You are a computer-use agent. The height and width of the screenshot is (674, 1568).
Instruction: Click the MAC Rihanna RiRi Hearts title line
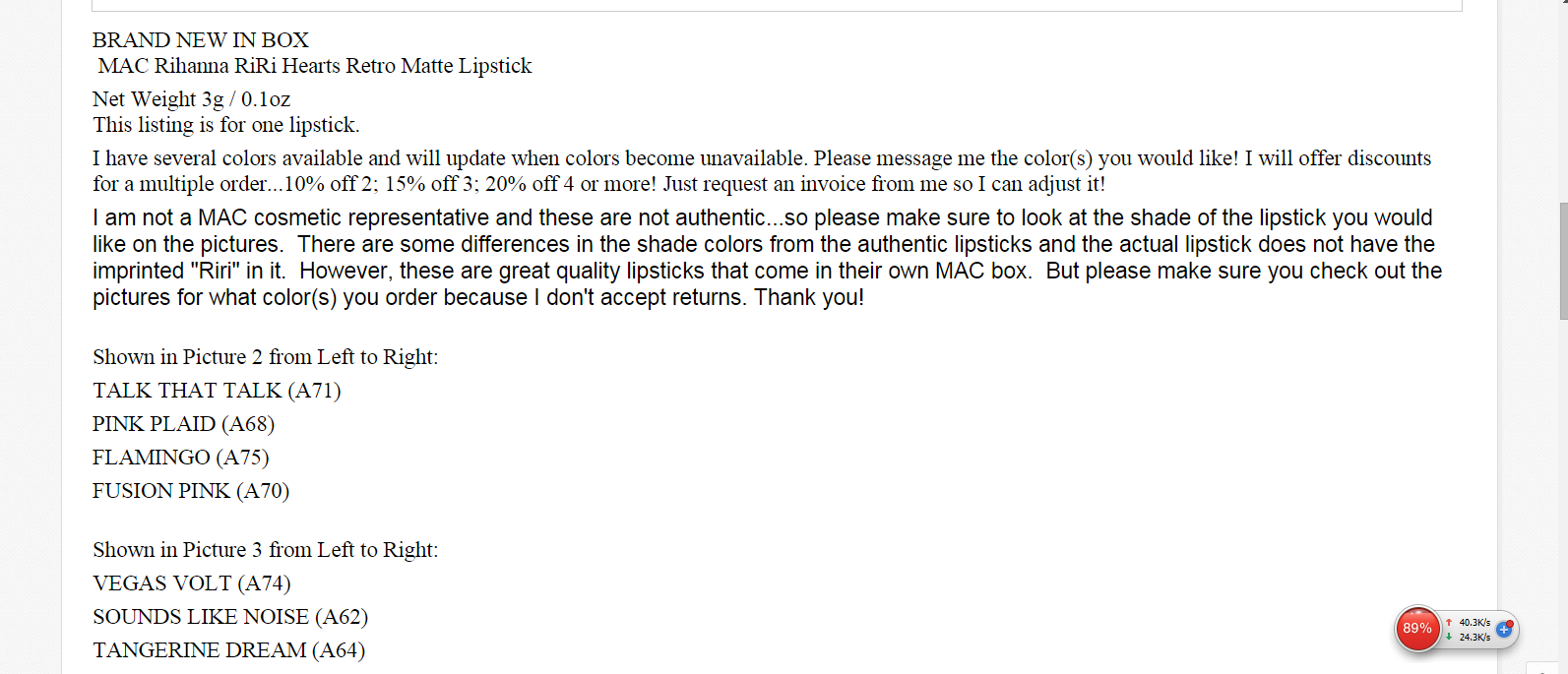pyautogui.click(x=315, y=66)
